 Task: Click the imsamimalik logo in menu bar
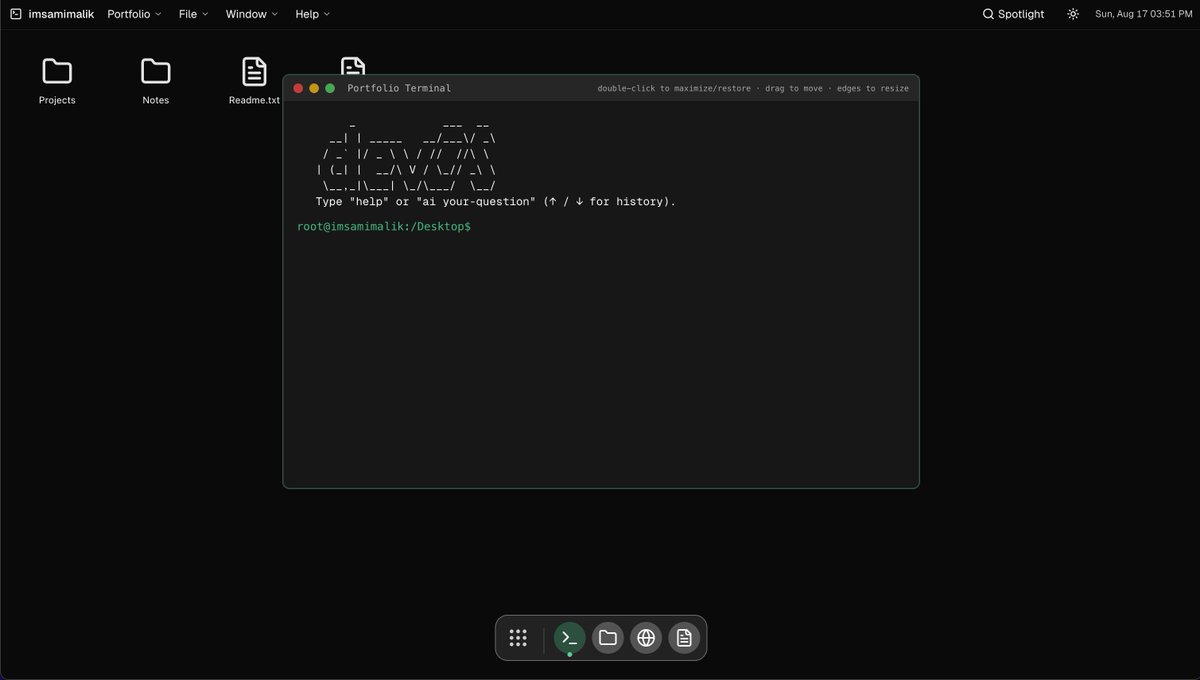click(52, 14)
